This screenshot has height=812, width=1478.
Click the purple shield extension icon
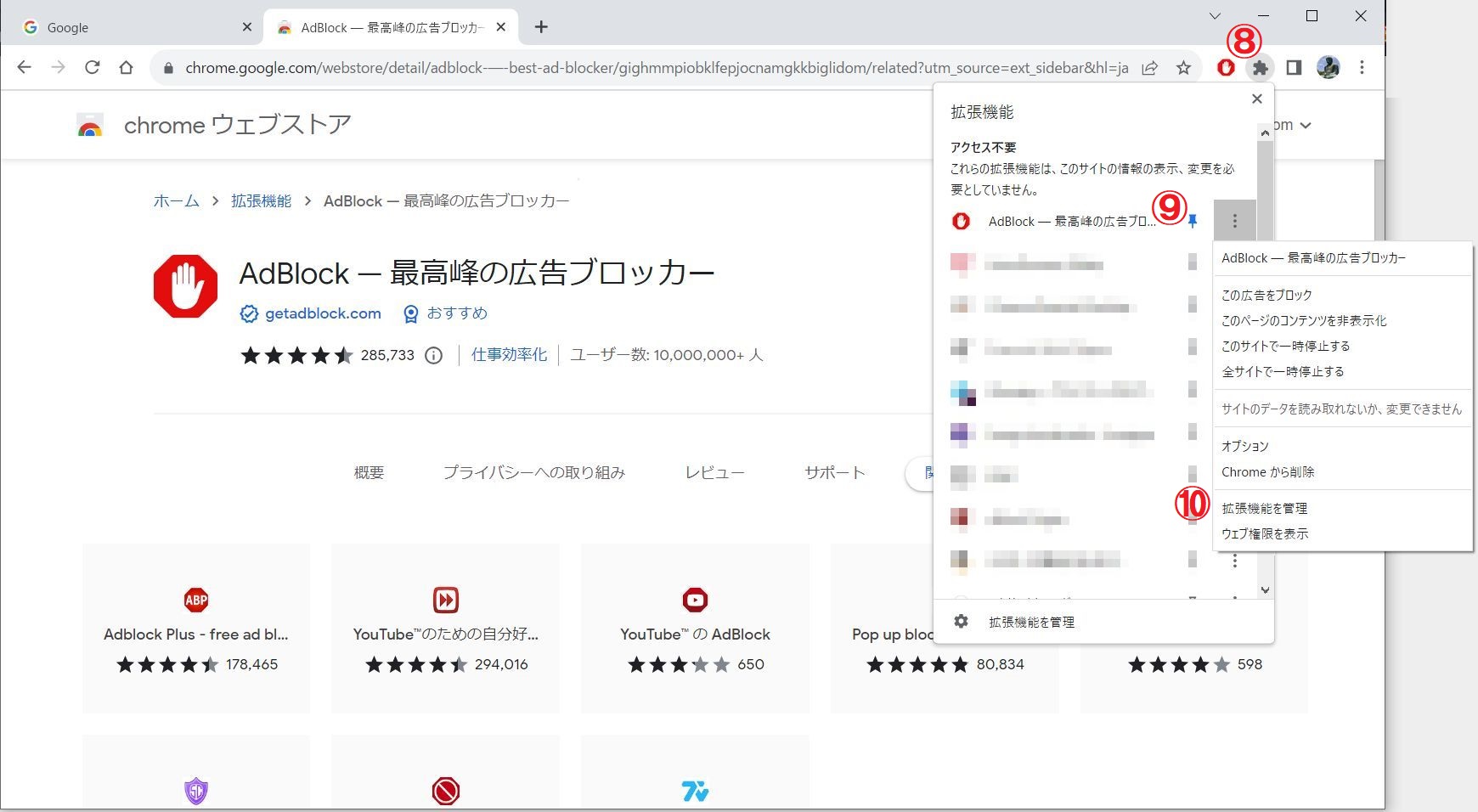(x=196, y=792)
